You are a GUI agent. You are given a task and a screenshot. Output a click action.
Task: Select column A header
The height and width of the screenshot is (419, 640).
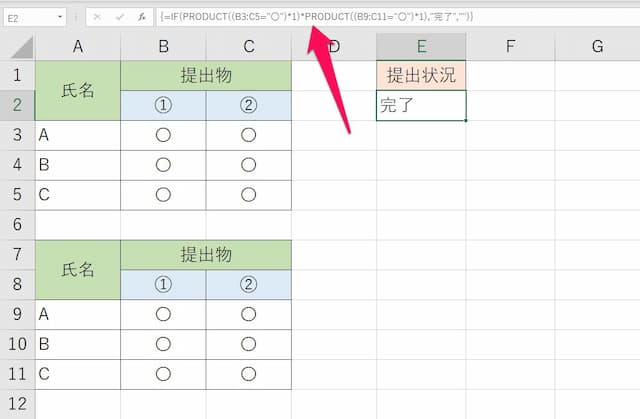point(77,45)
